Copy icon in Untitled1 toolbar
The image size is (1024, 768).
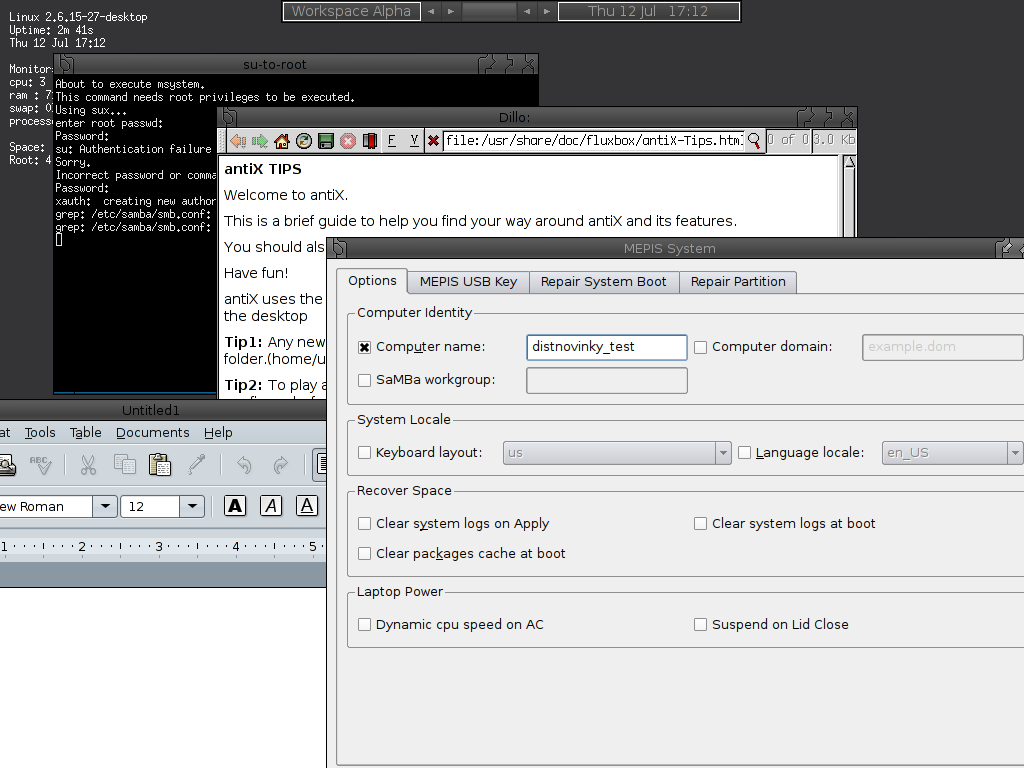click(x=124, y=465)
